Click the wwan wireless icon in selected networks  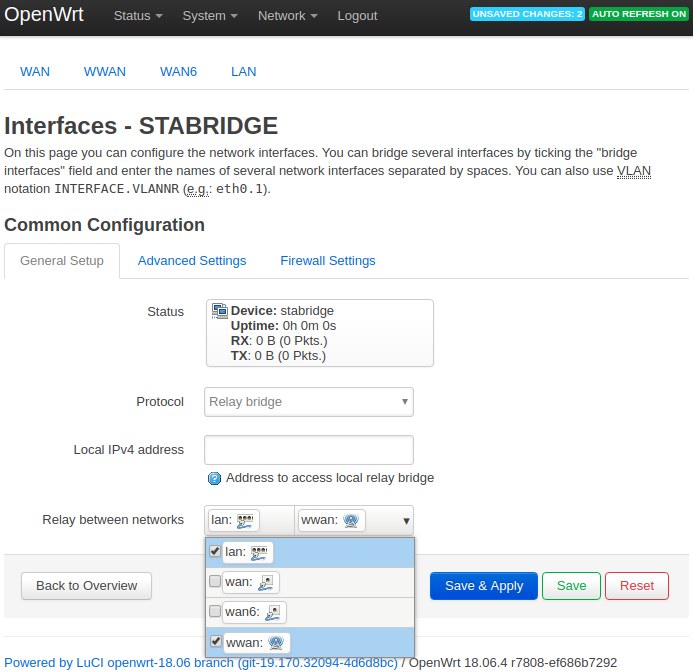coord(351,520)
